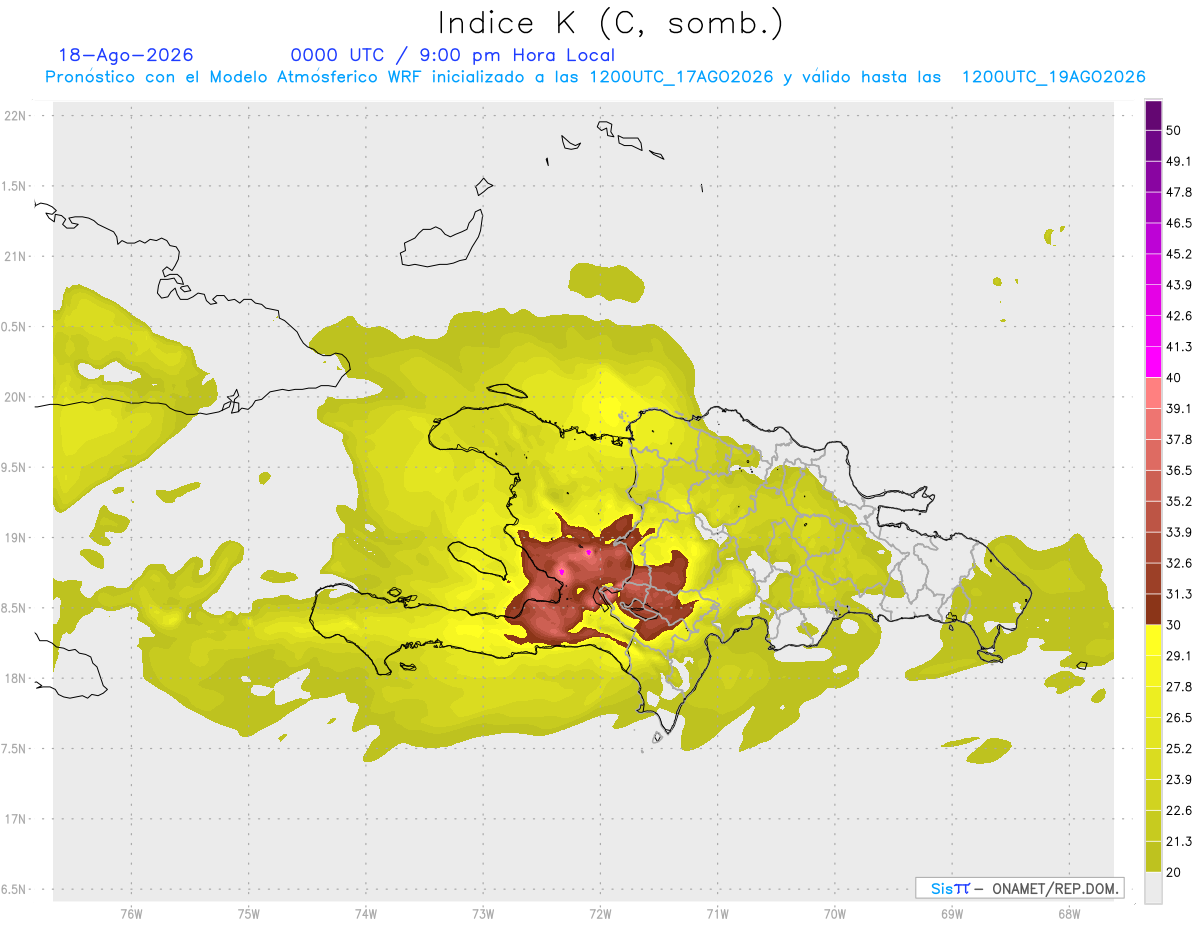Click the gray swatch below the 20 label
The width and height of the screenshot is (1200, 927).
pos(1153,887)
